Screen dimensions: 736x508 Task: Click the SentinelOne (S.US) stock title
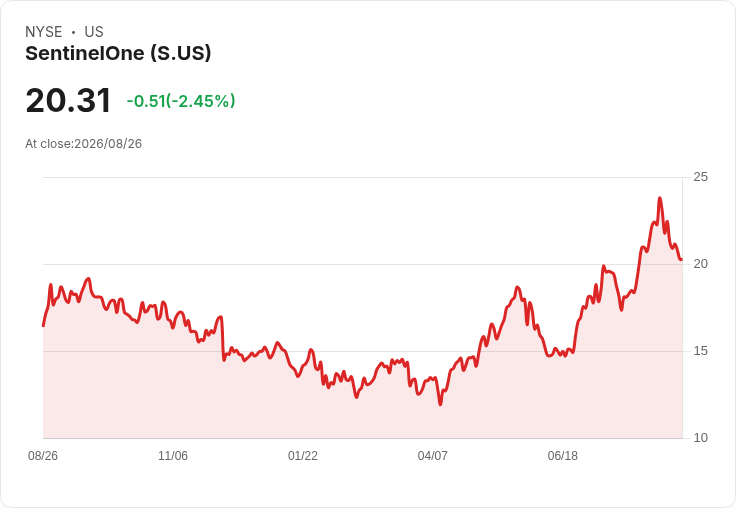click(x=118, y=53)
